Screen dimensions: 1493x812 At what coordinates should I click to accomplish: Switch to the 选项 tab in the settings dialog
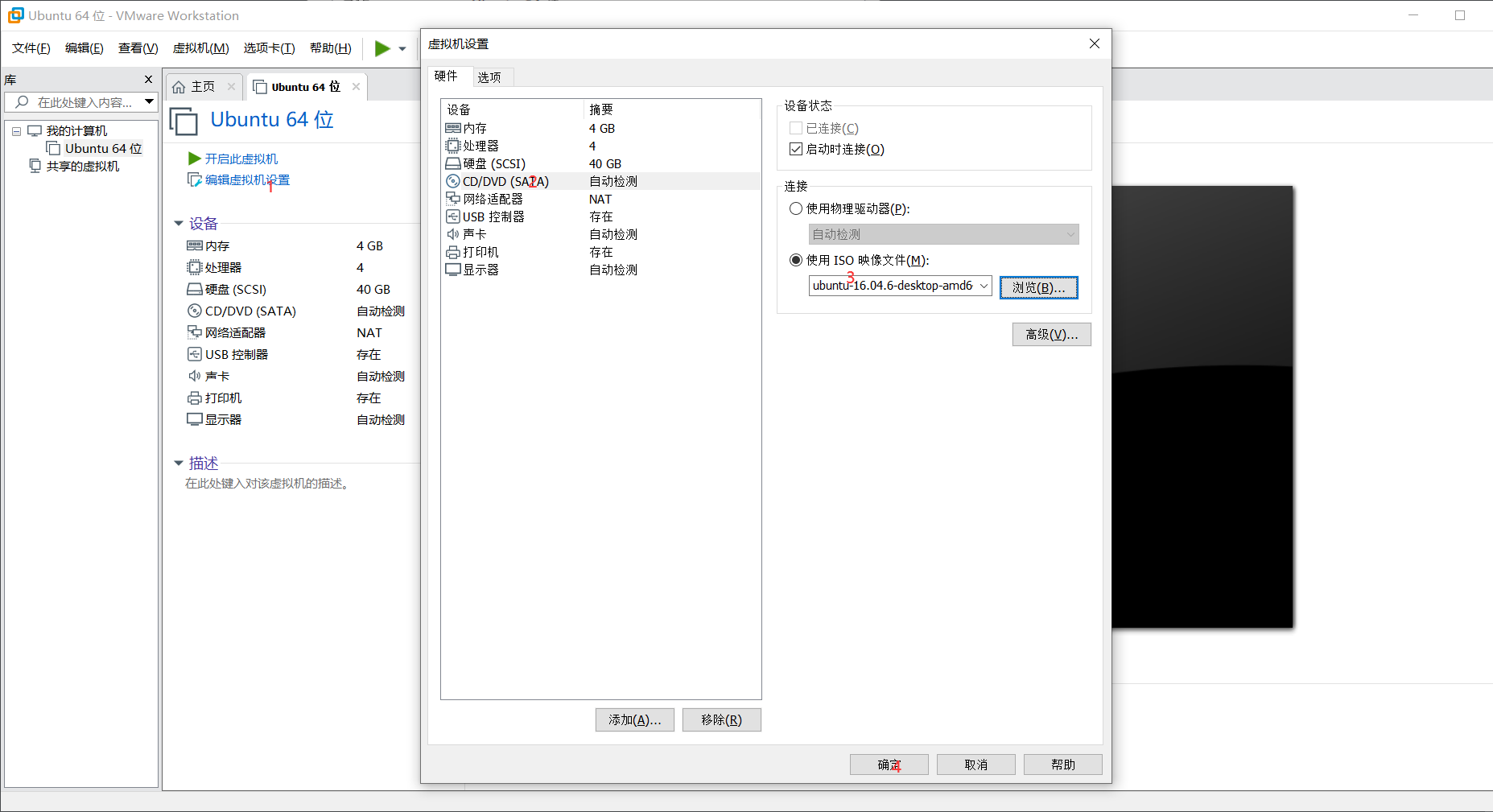pyautogui.click(x=489, y=77)
